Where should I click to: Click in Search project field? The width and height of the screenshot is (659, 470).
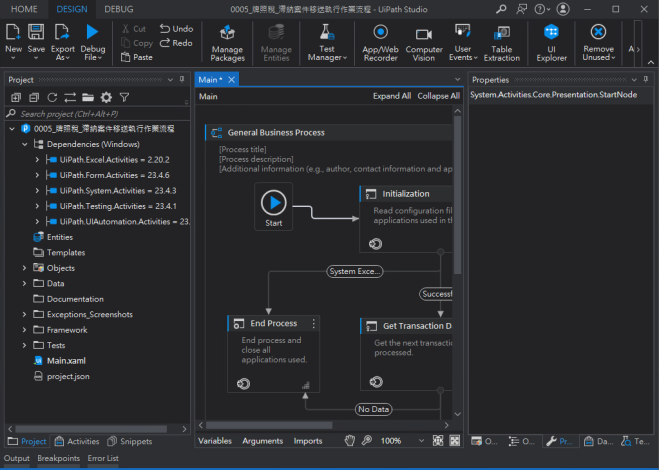pos(97,114)
